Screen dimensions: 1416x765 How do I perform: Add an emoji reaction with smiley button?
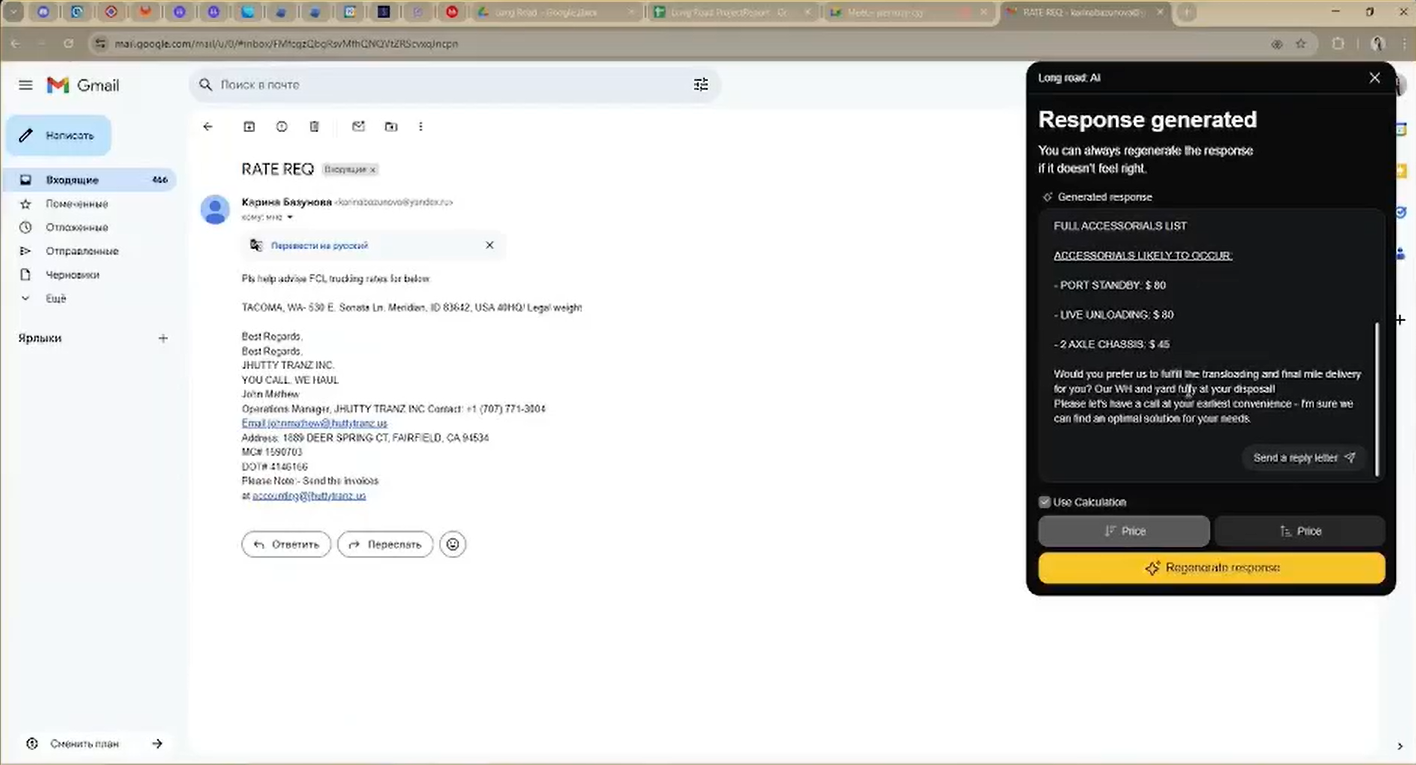[453, 544]
